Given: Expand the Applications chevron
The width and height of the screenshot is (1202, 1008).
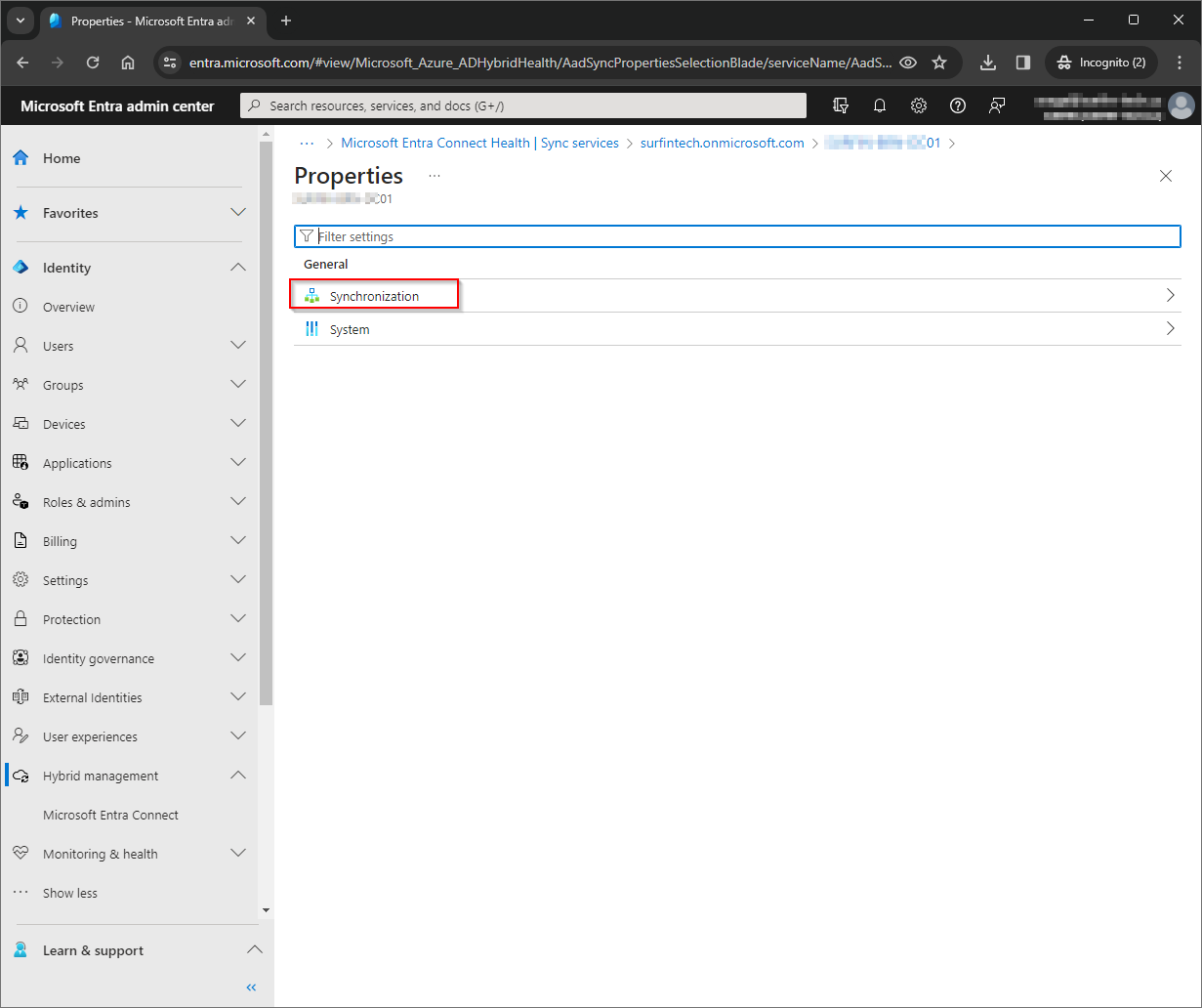Looking at the screenshot, I should click(x=238, y=463).
